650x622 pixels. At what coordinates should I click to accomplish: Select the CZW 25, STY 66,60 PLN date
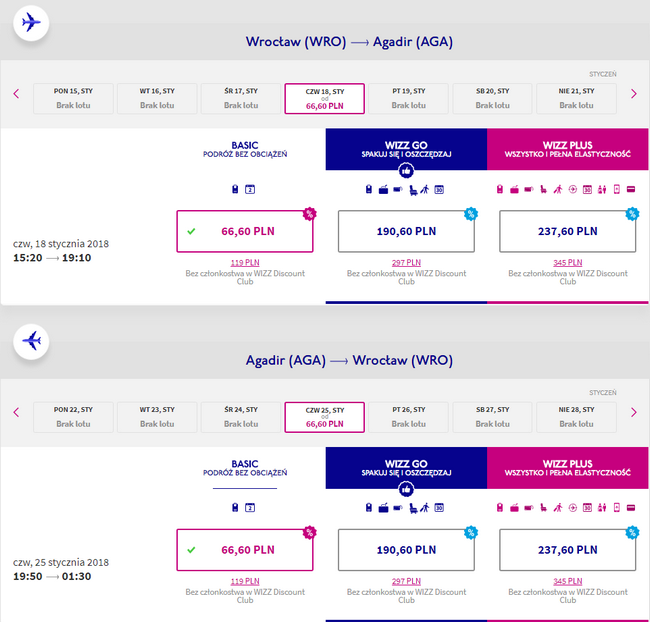(x=325, y=417)
